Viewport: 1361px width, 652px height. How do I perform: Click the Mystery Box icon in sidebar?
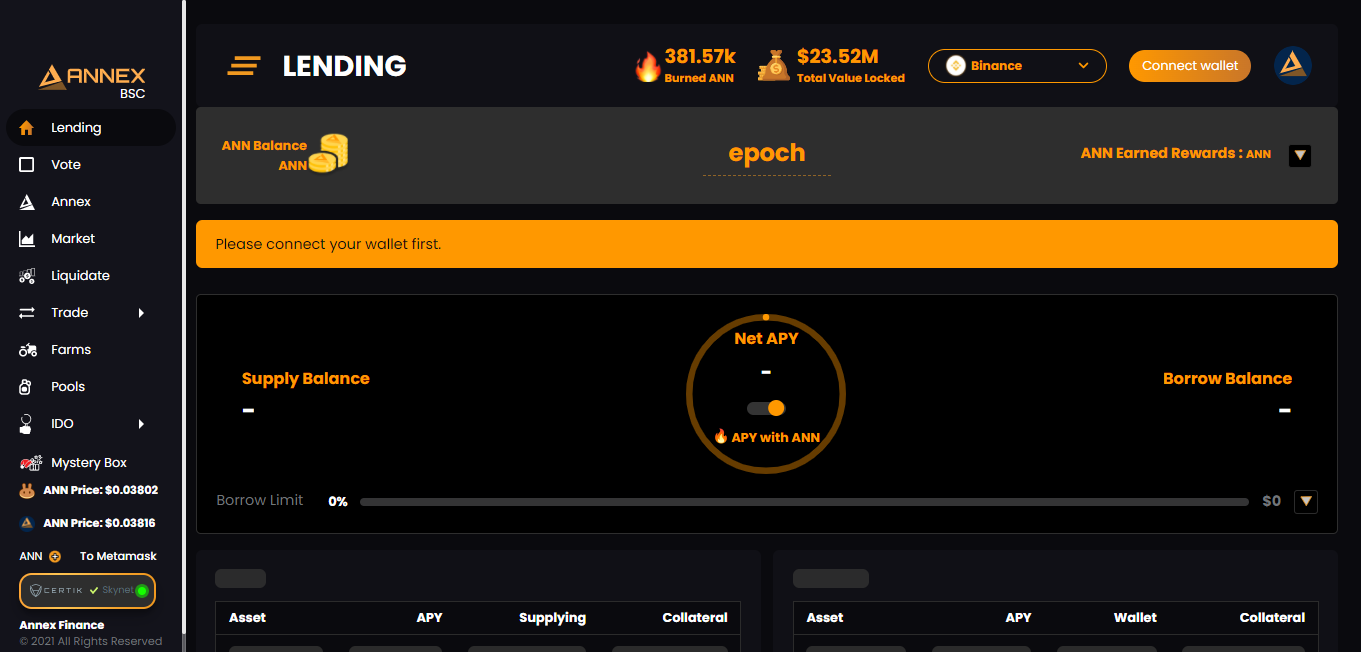30,463
